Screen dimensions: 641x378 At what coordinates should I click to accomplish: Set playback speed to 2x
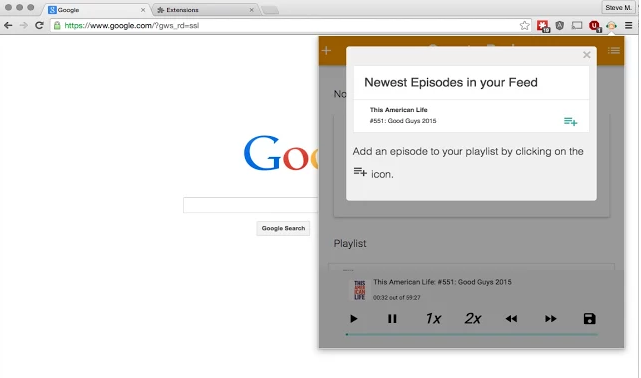[x=473, y=318]
